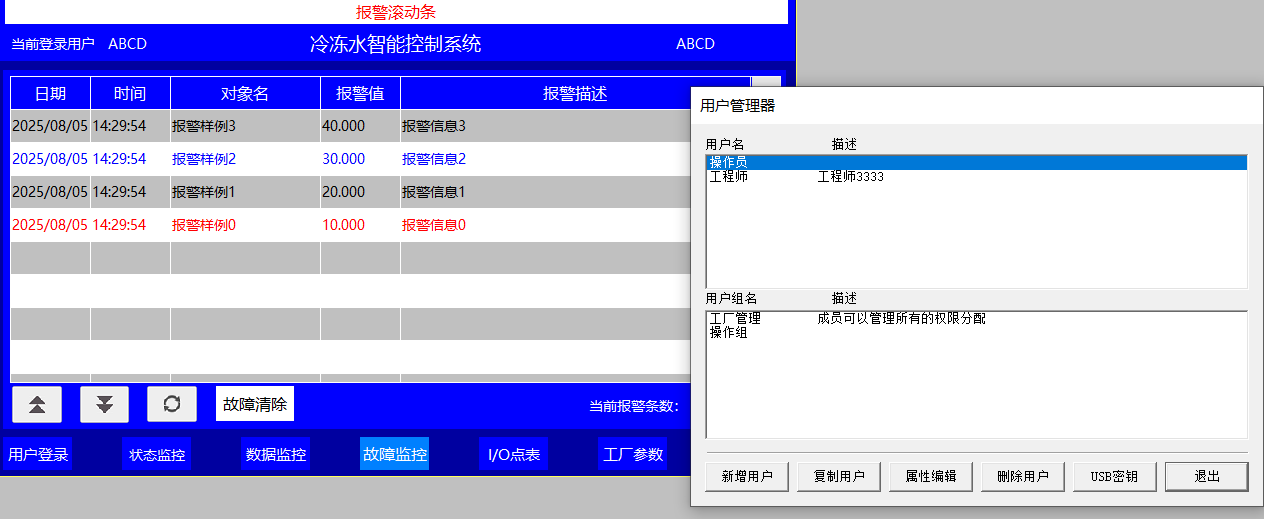Click the page-down double arrow icon
The image size is (1264, 519).
[x=105, y=404]
